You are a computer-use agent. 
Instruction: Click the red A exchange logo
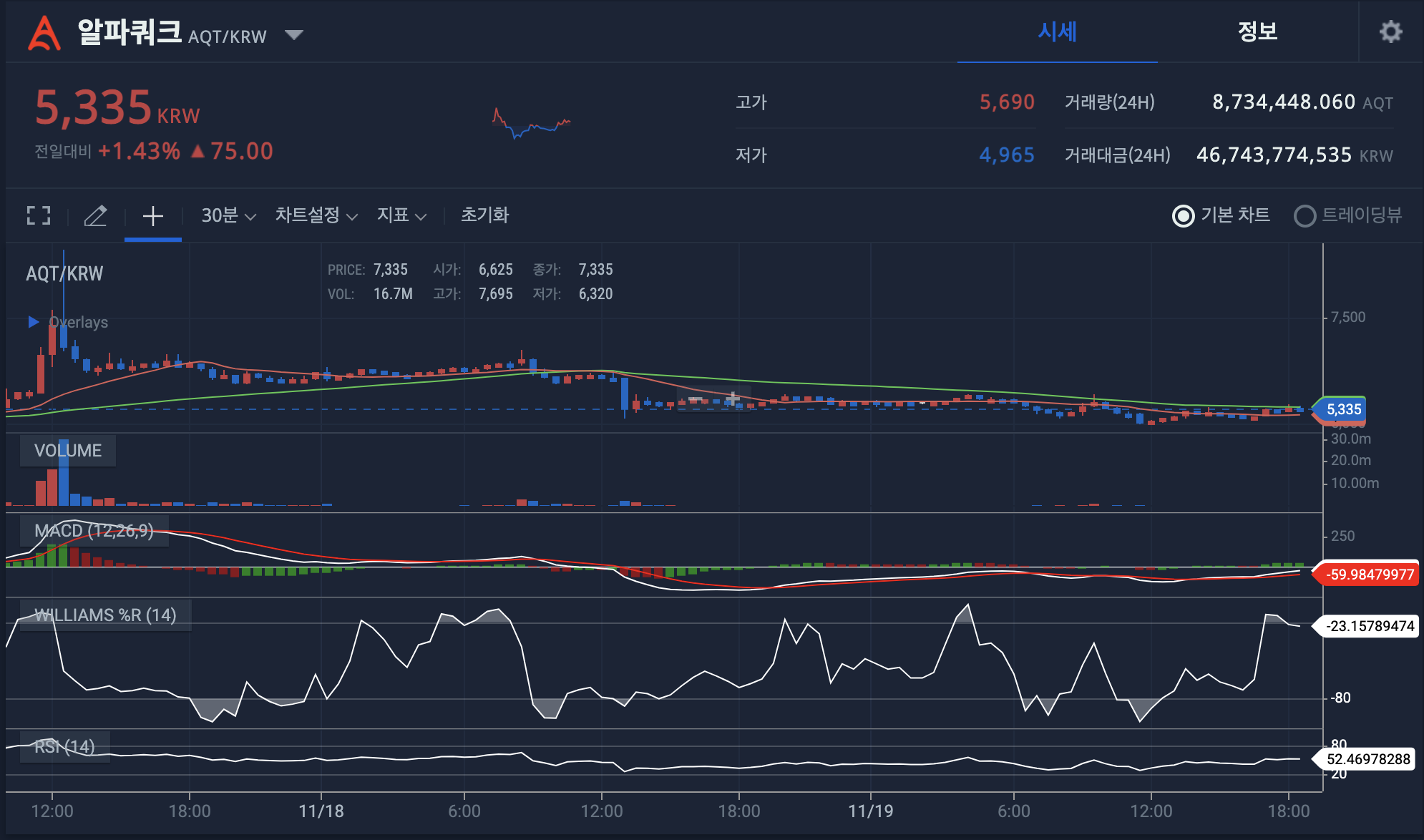[x=44, y=34]
